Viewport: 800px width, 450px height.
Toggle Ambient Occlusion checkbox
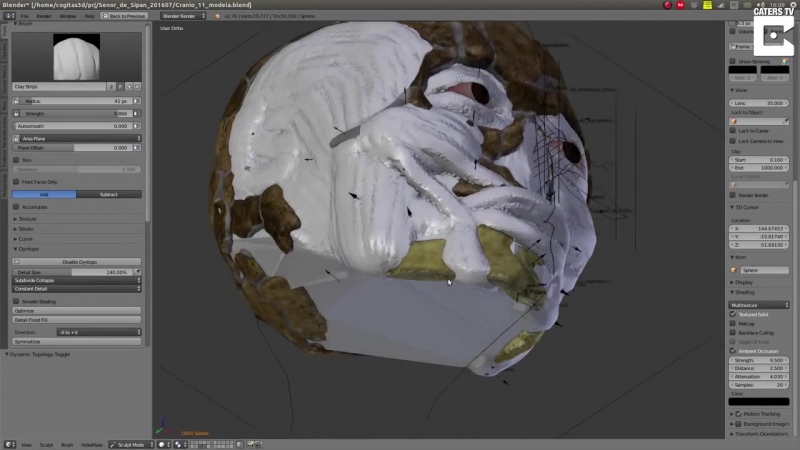click(x=733, y=351)
